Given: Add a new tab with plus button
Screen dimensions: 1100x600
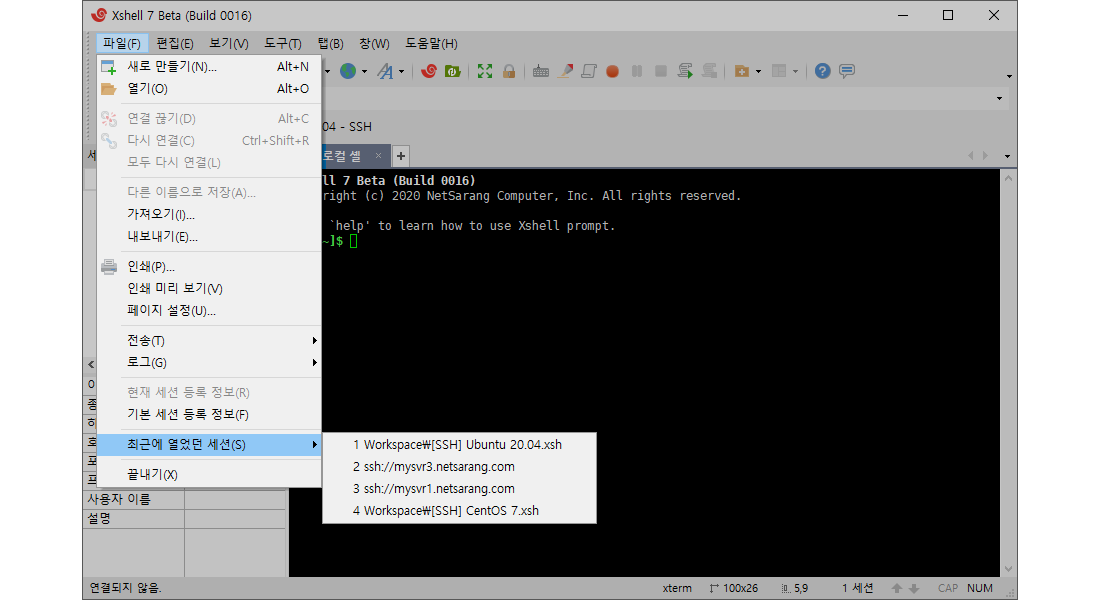Looking at the screenshot, I should pos(401,156).
